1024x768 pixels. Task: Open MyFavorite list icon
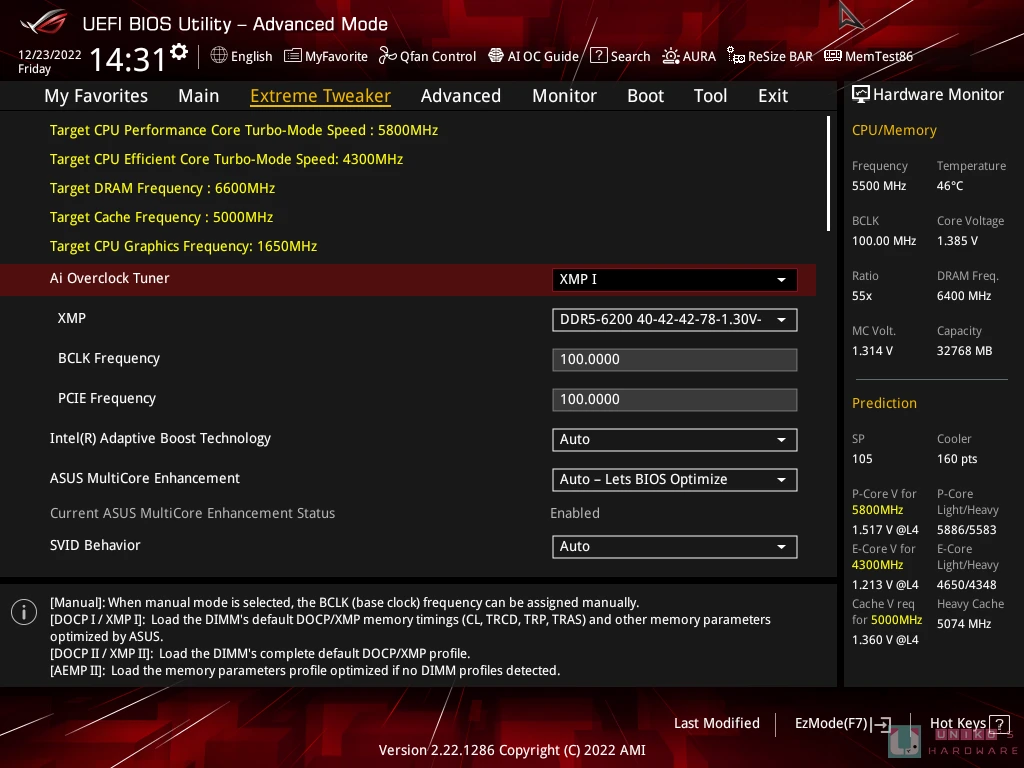point(293,56)
